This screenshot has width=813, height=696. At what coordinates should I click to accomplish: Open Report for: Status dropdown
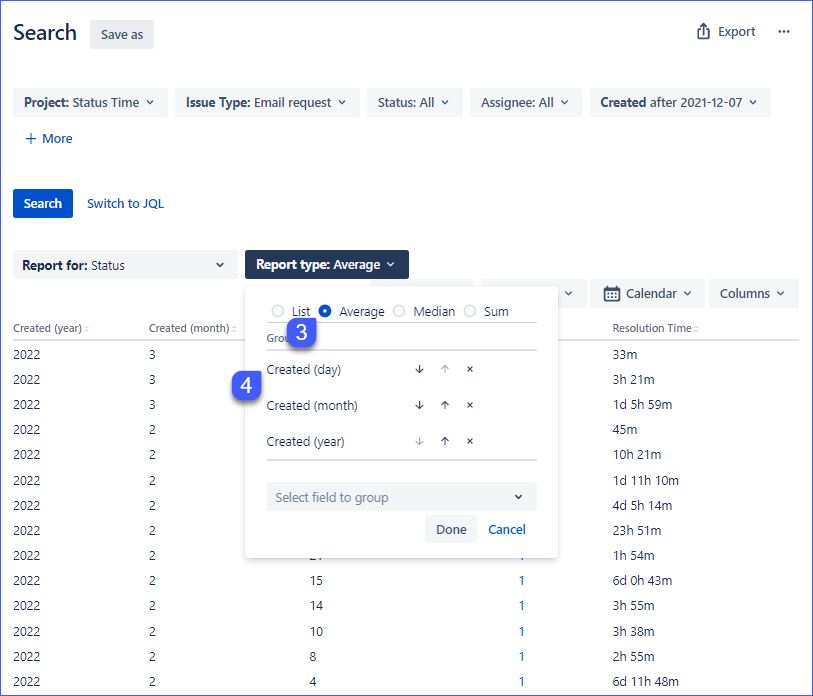click(125, 265)
